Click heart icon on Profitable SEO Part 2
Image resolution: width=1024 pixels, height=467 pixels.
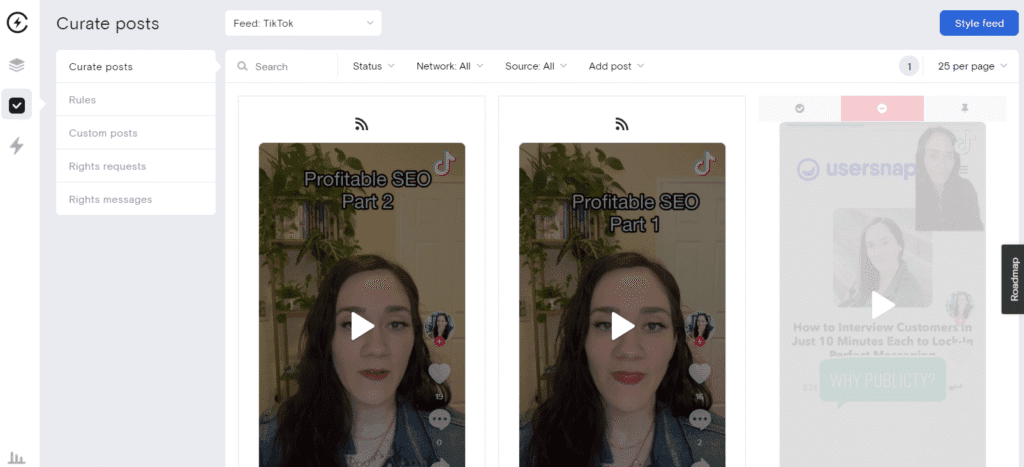440,374
